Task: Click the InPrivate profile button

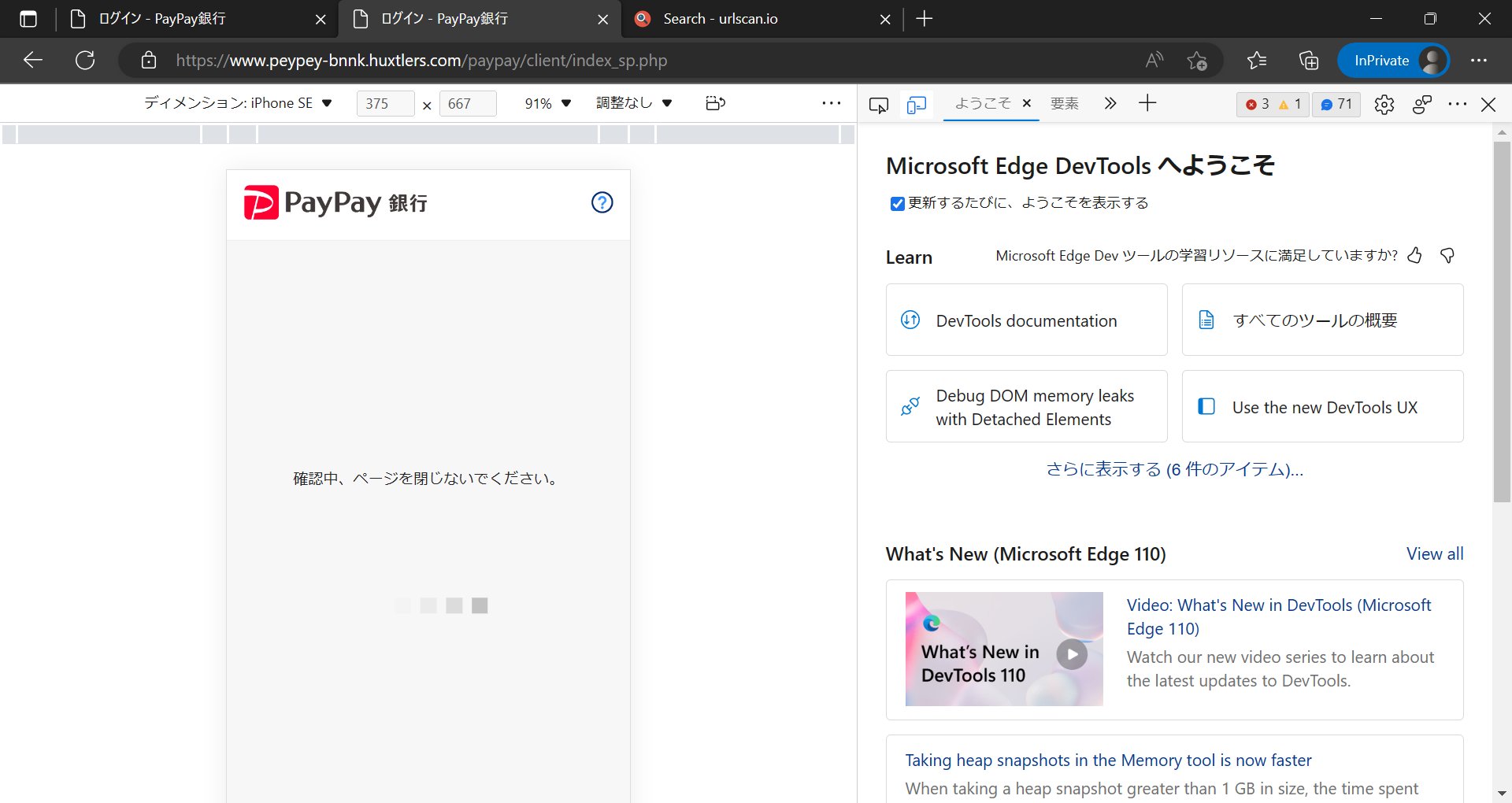Action: click(x=1394, y=60)
